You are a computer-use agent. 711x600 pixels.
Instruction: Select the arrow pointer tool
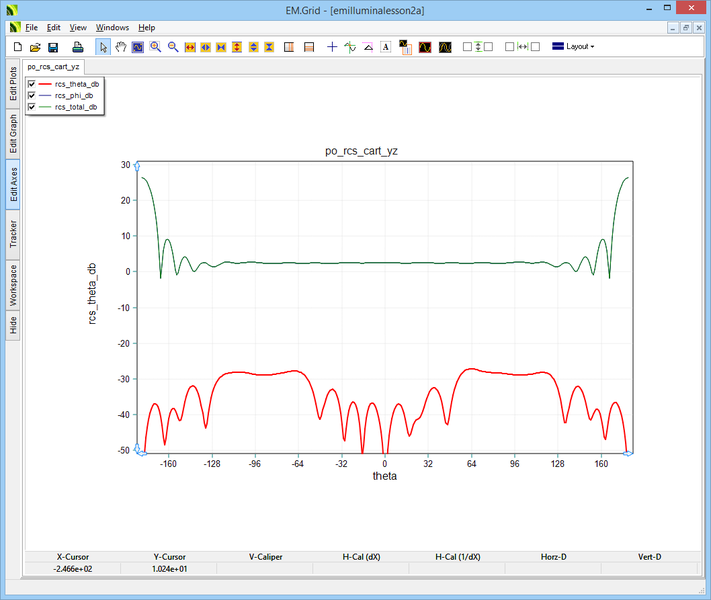coord(104,47)
